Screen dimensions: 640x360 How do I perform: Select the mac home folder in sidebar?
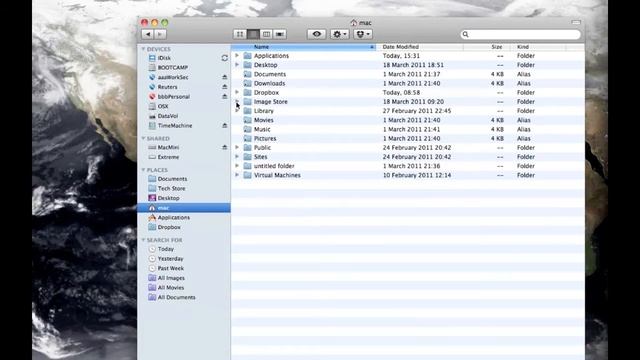tap(184, 208)
